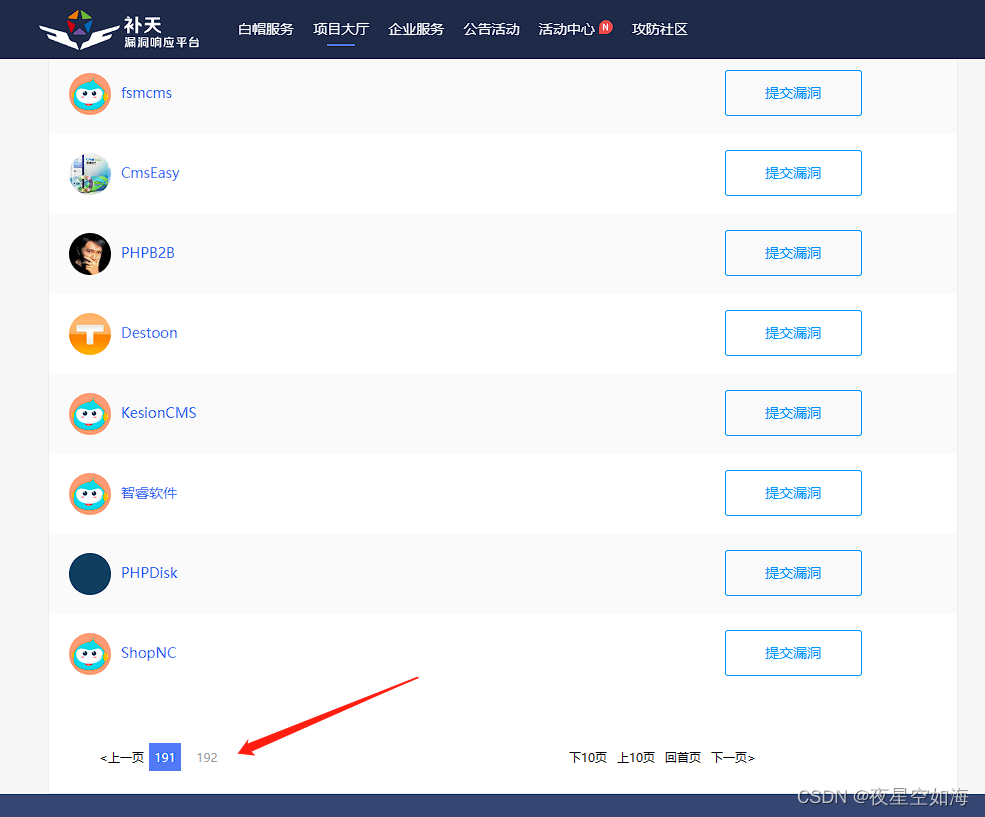This screenshot has width=985, height=817.
Task: Open the 公告活动 page
Action: [491, 29]
